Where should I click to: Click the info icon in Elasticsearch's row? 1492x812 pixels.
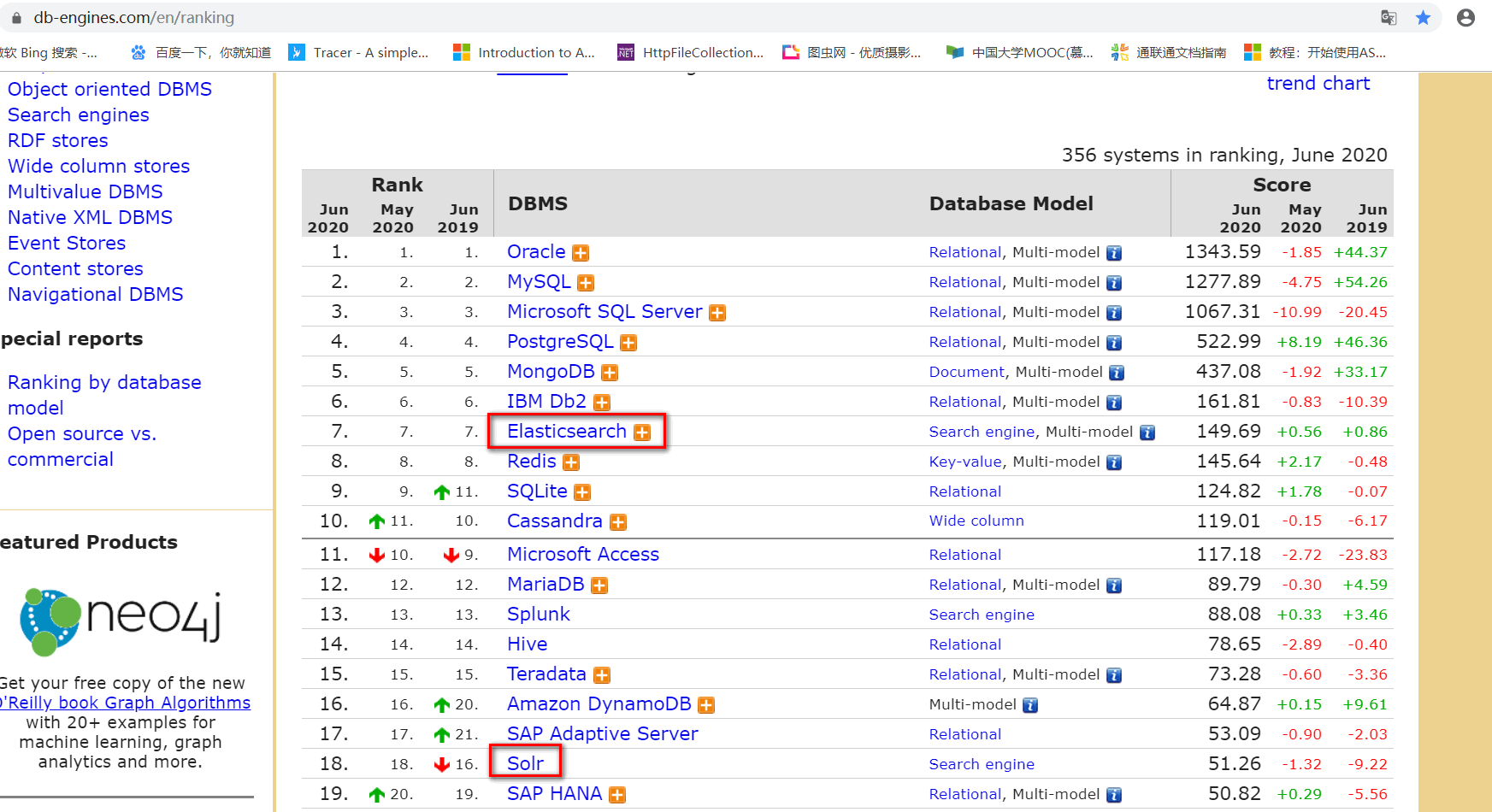(1147, 432)
